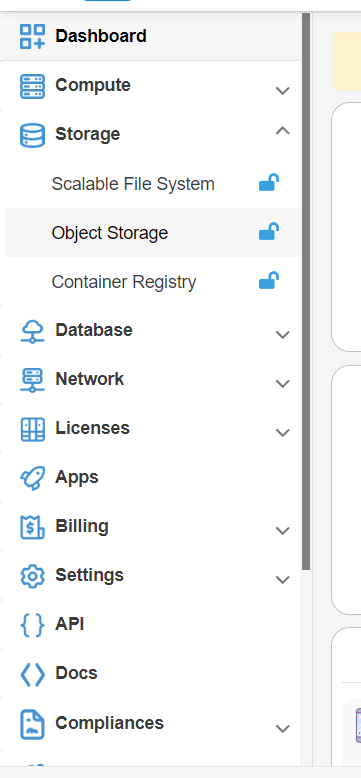This screenshot has height=778, width=361.
Task: Select the Network menu label
Action: pyautogui.click(x=89, y=379)
